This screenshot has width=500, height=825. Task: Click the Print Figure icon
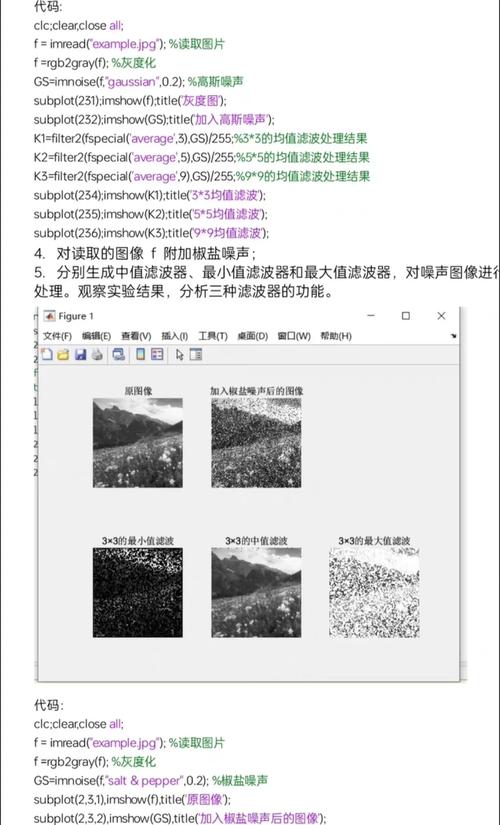97,355
